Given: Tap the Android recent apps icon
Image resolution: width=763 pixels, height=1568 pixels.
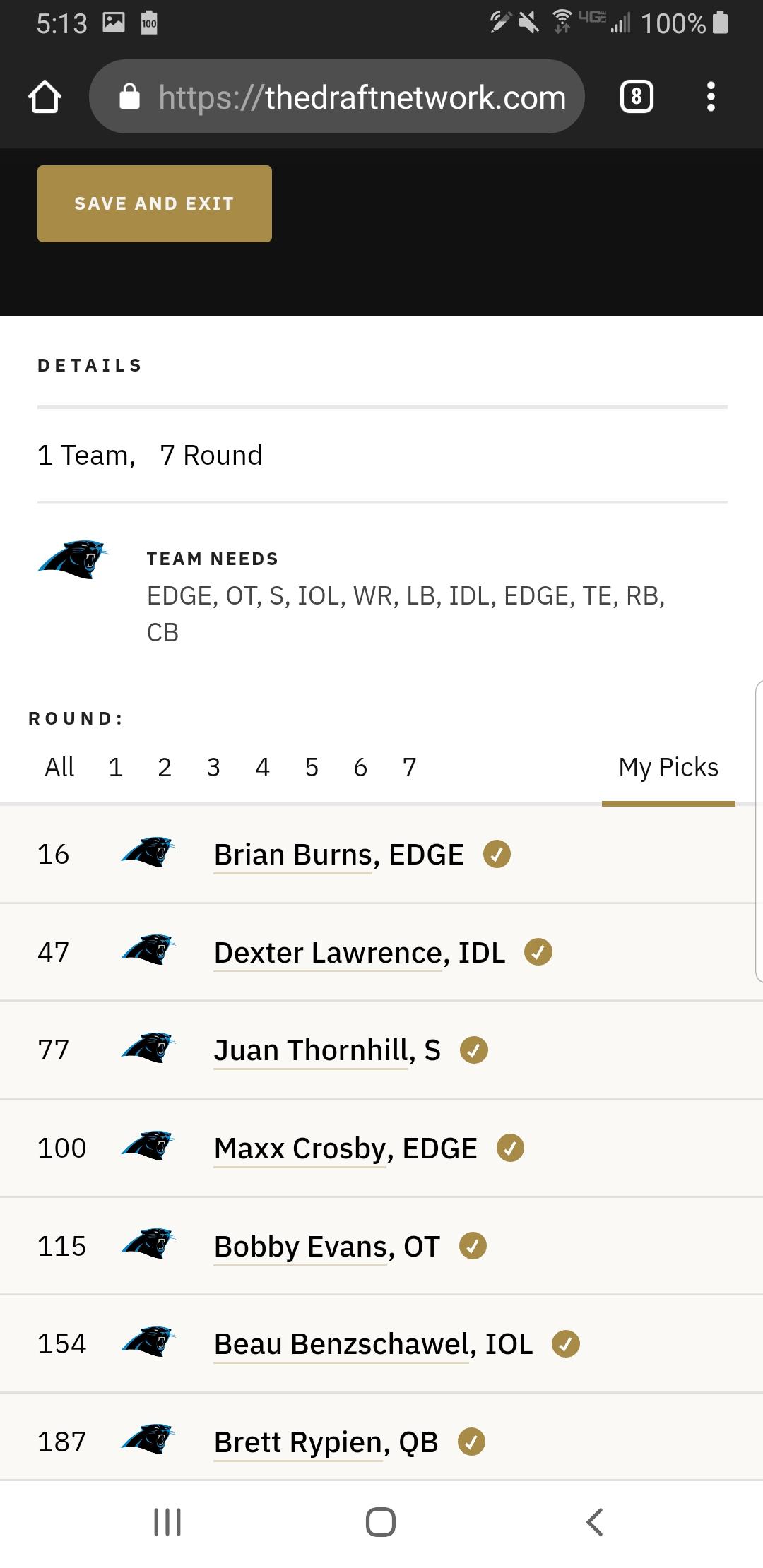Looking at the screenshot, I should click(167, 1521).
